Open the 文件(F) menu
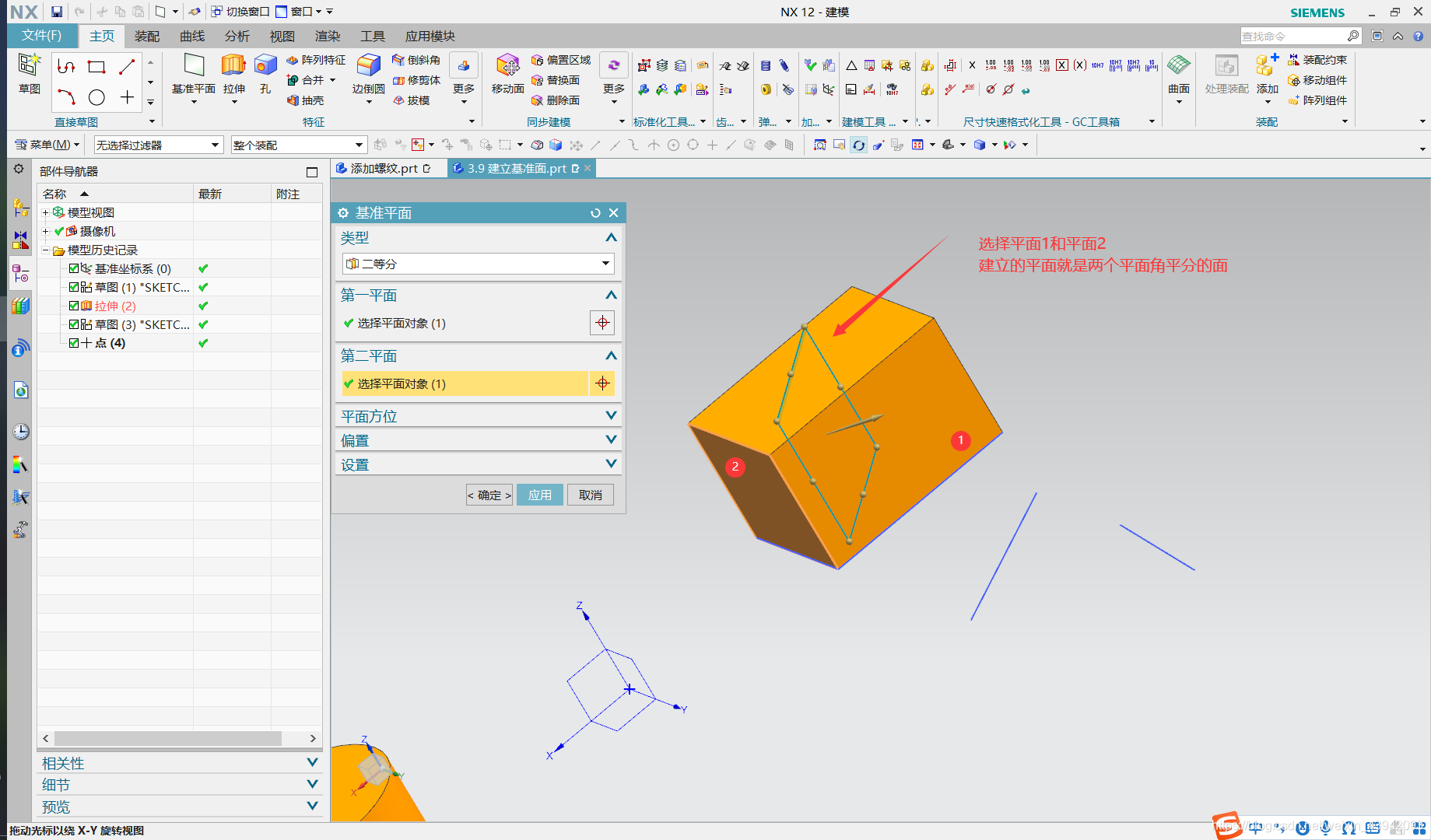 (x=41, y=36)
